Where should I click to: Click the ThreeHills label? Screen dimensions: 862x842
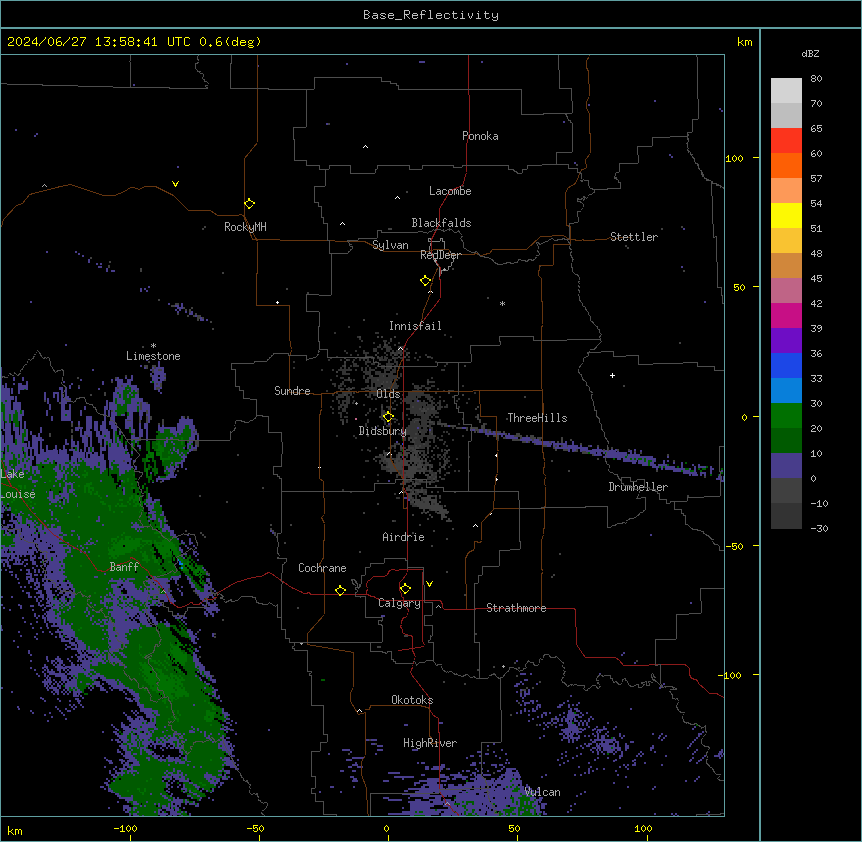[537, 418]
